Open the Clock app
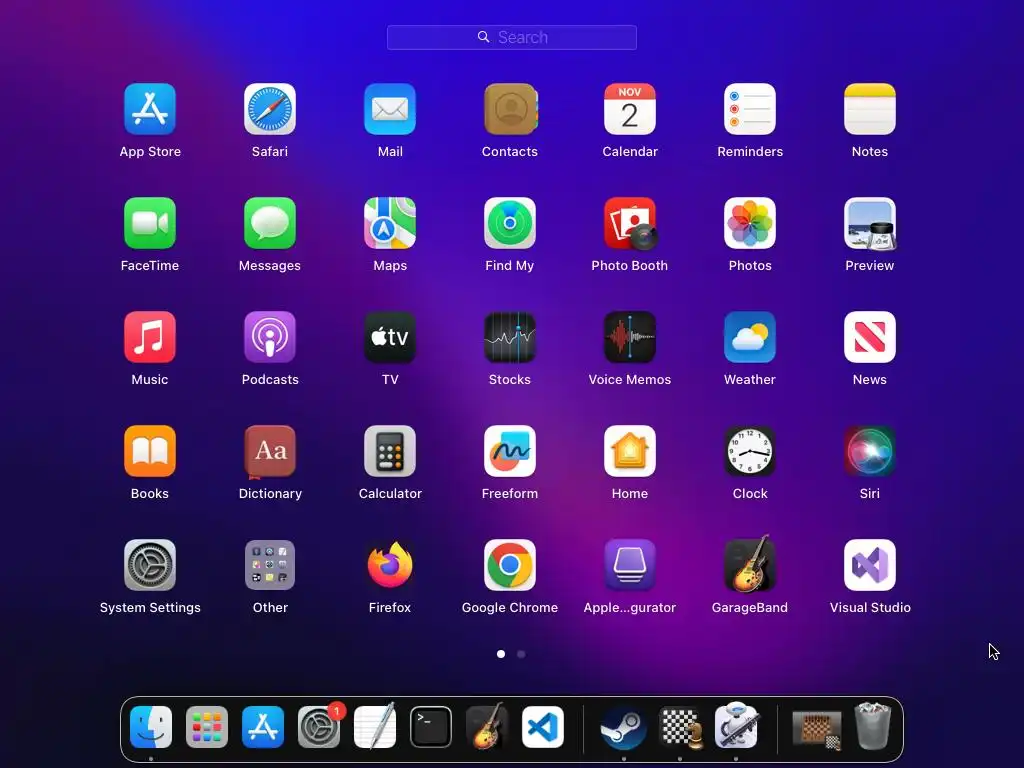This screenshot has height=768, width=1024. 750,451
